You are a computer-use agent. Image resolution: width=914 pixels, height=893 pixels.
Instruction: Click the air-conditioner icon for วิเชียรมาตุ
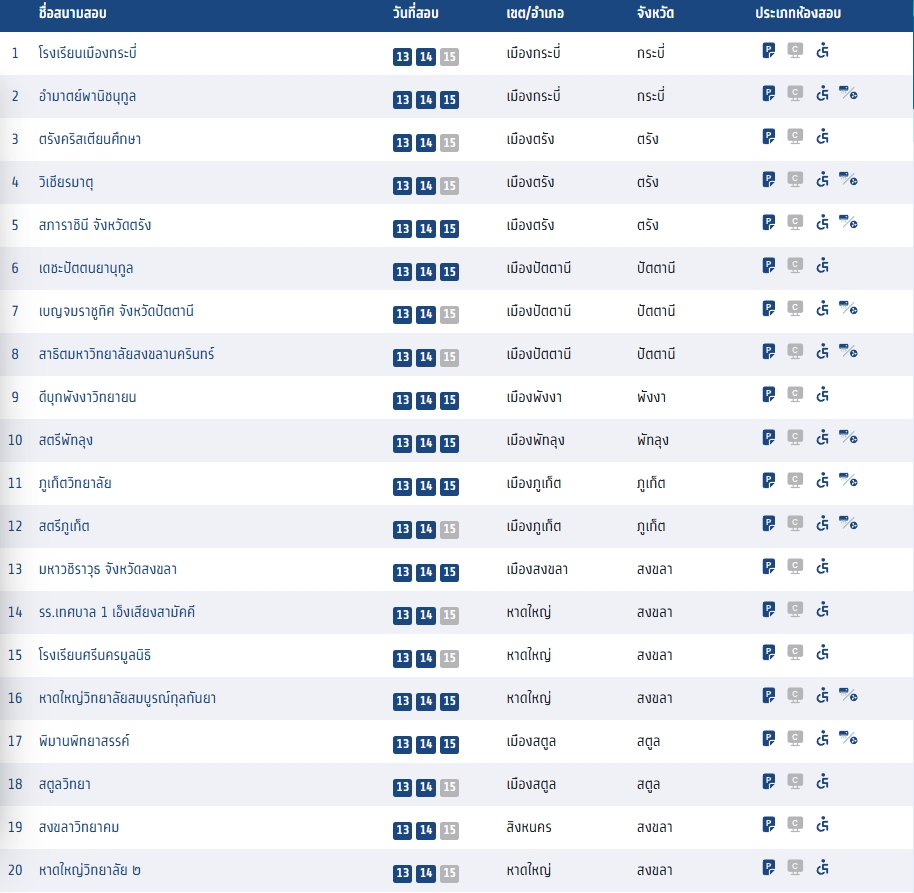coord(848,180)
